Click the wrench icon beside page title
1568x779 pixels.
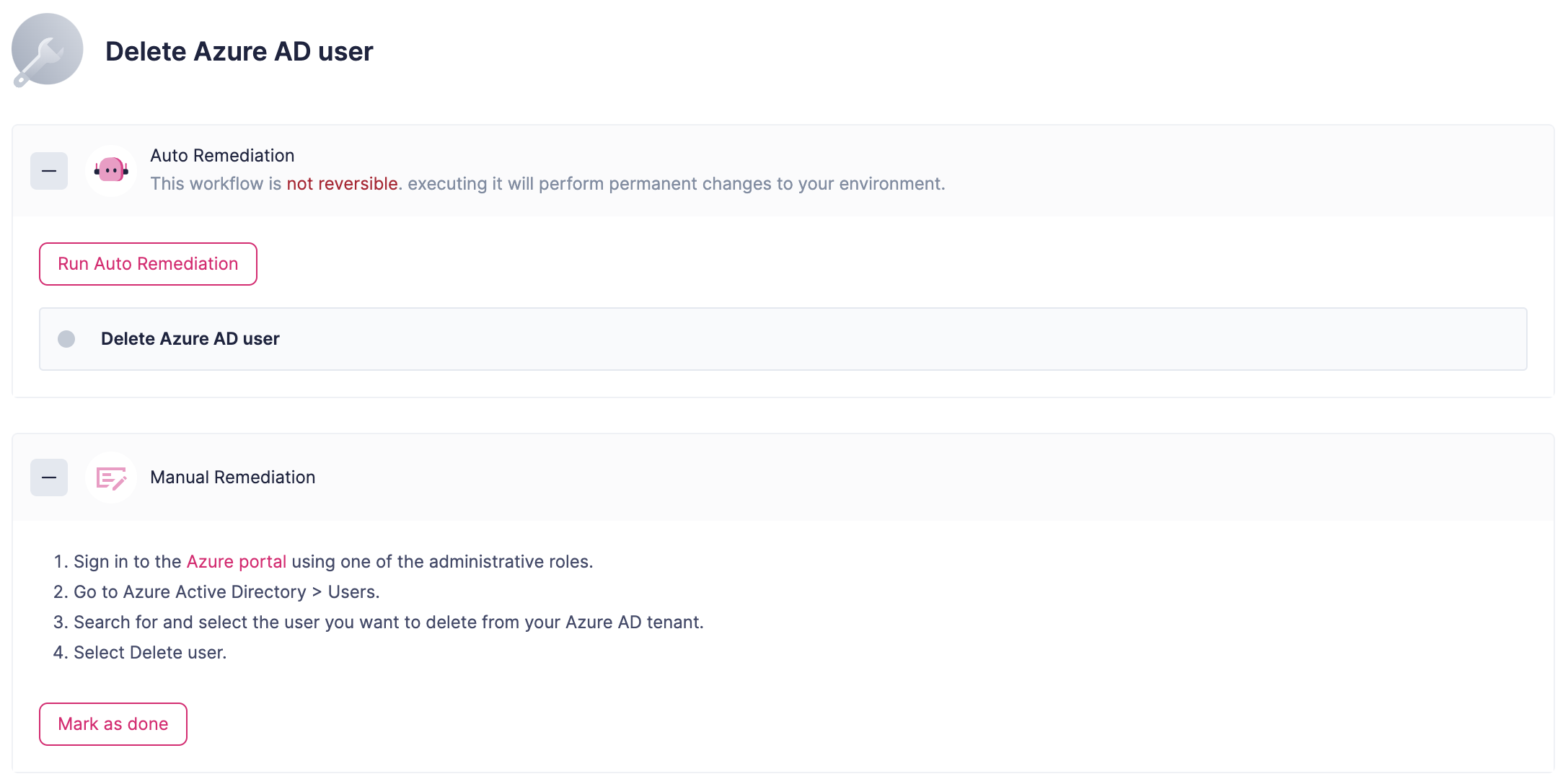click(x=47, y=50)
